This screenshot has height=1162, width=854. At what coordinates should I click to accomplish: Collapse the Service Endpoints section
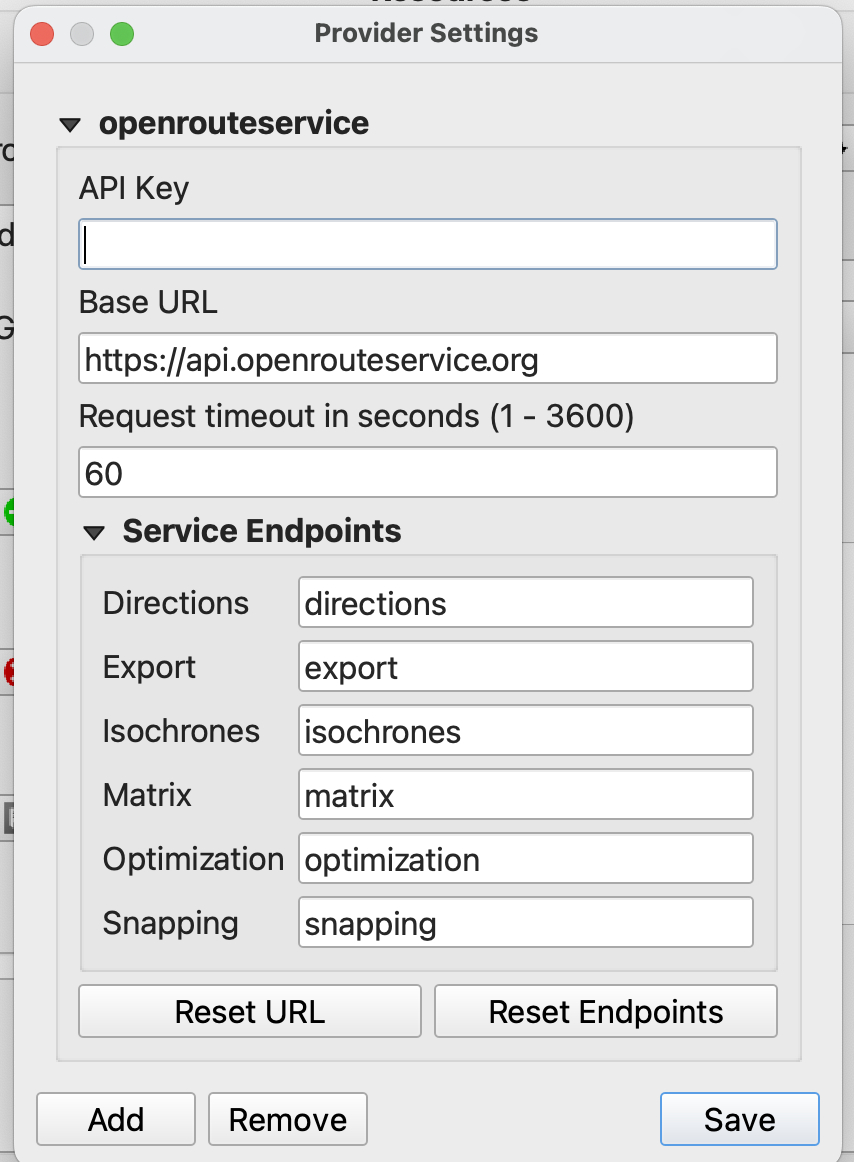point(94,533)
